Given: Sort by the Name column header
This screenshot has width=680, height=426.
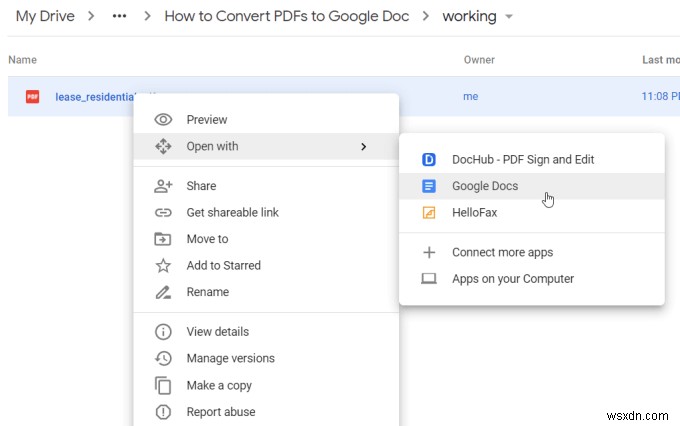Looking at the screenshot, I should pyautogui.click(x=23, y=60).
